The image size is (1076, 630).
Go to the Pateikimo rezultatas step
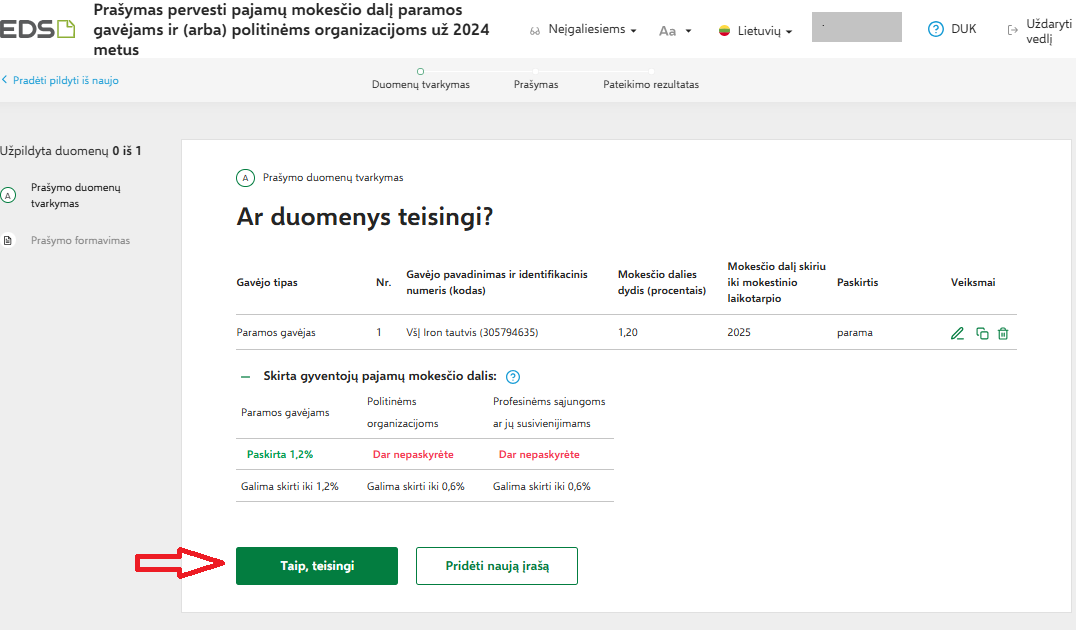[651, 84]
